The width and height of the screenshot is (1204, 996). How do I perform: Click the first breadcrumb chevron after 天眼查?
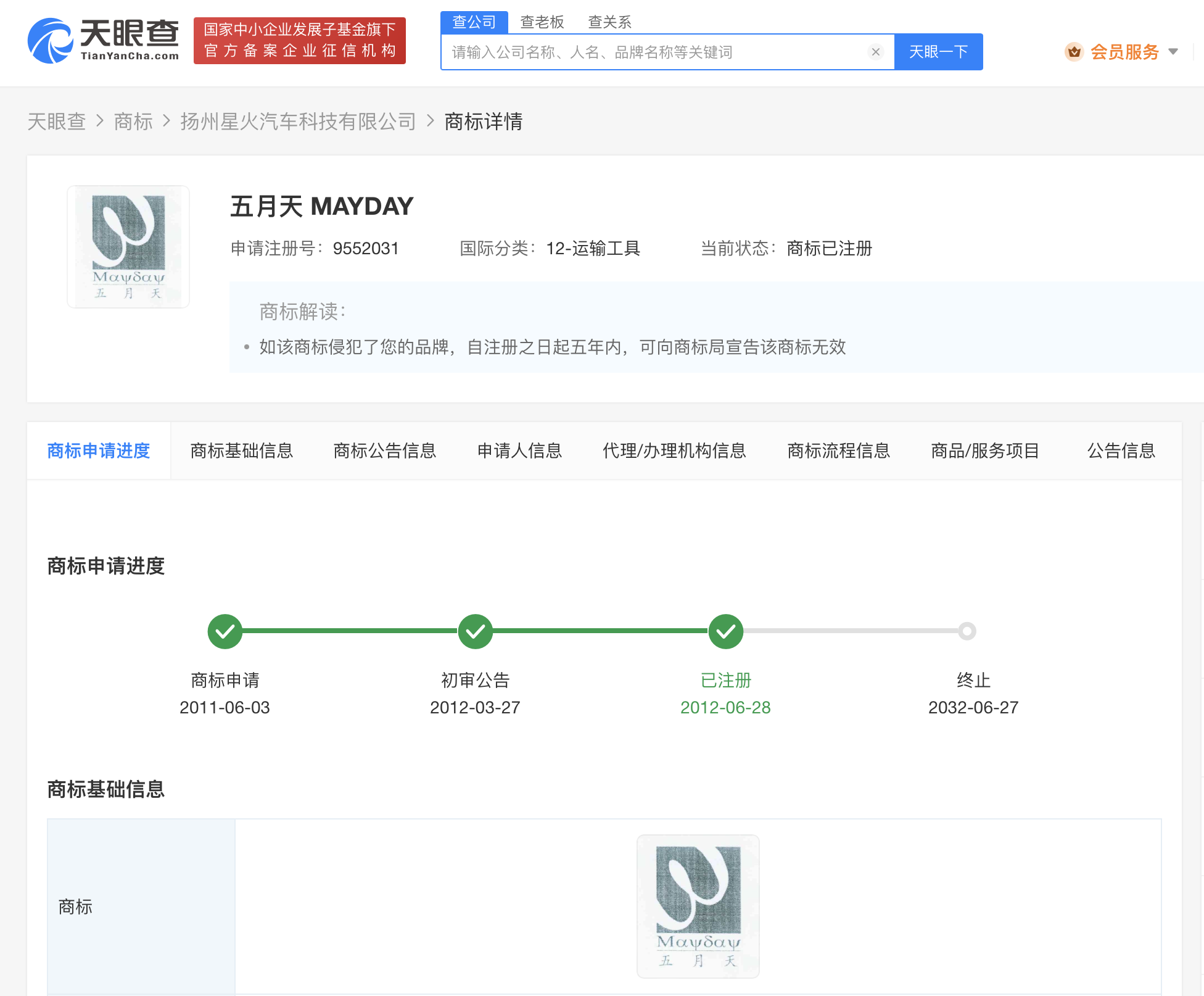100,121
